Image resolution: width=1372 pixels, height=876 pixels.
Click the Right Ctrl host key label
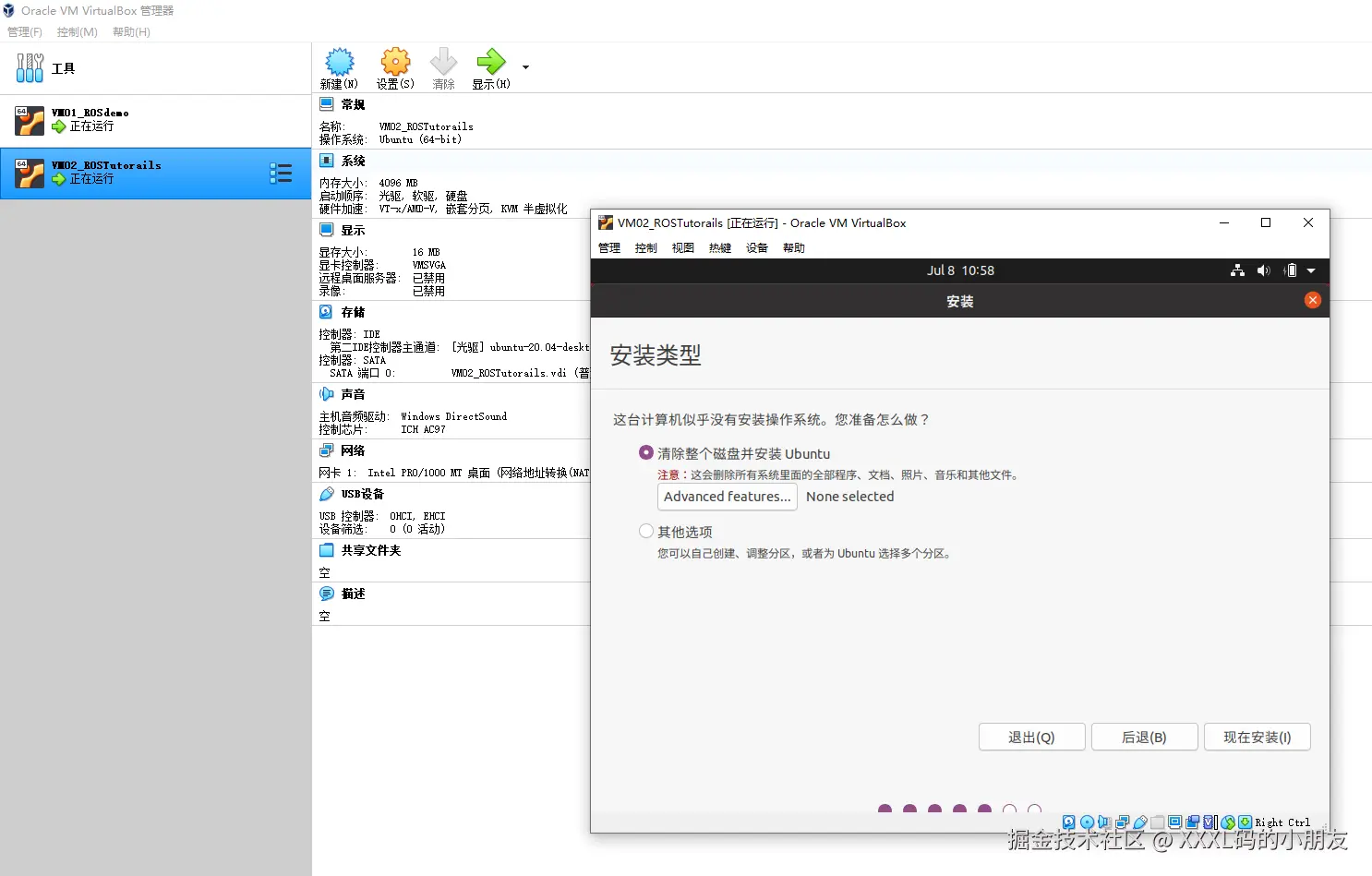pyautogui.click(x=1282, y=822)
